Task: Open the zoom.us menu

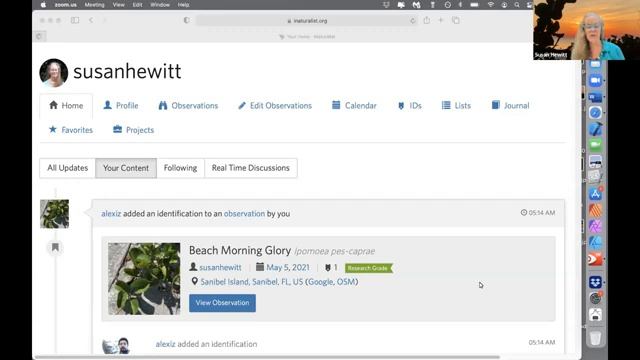Action: point(66,5)
